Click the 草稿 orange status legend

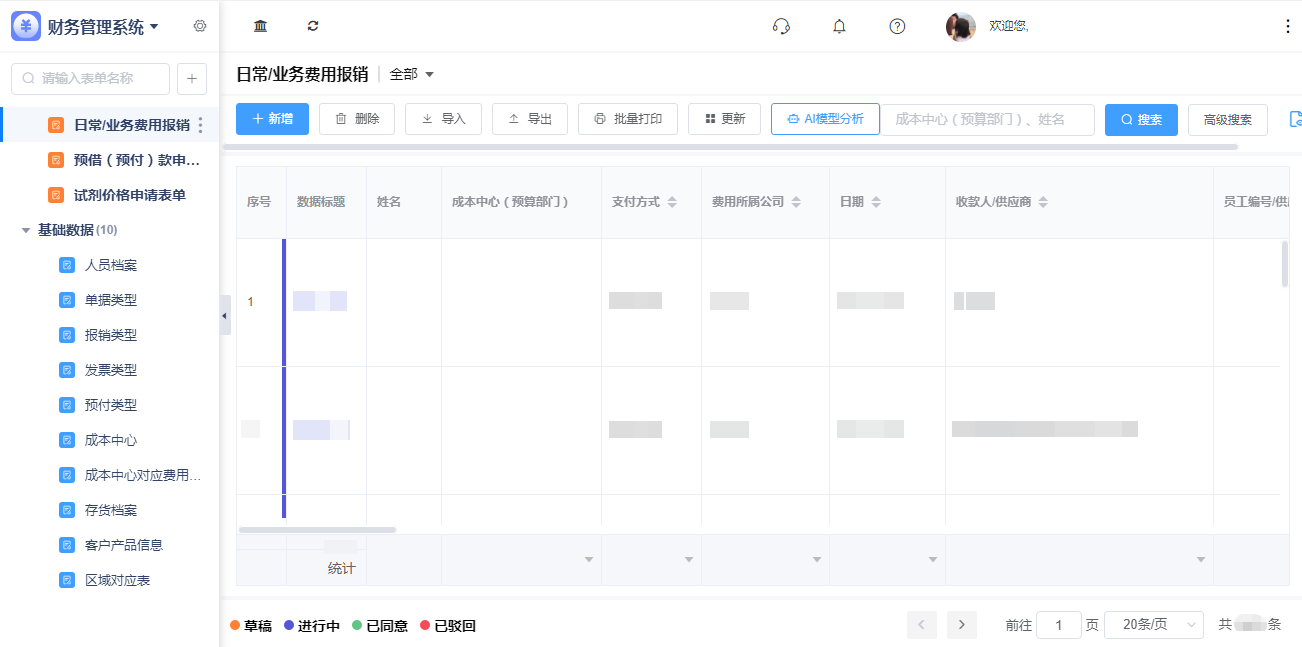[x=251, y=626]
